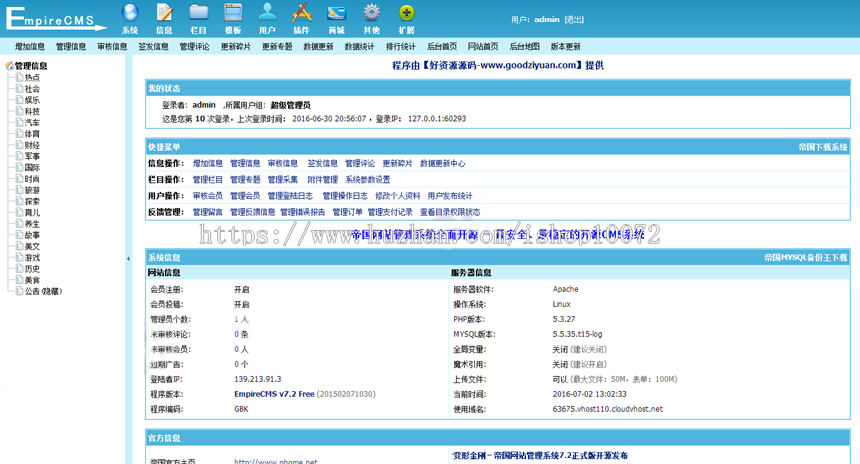The image size is (860, 464).
Task: Open the 历史 category in tree
Action: pyautogui.click(x=32, y=269)
